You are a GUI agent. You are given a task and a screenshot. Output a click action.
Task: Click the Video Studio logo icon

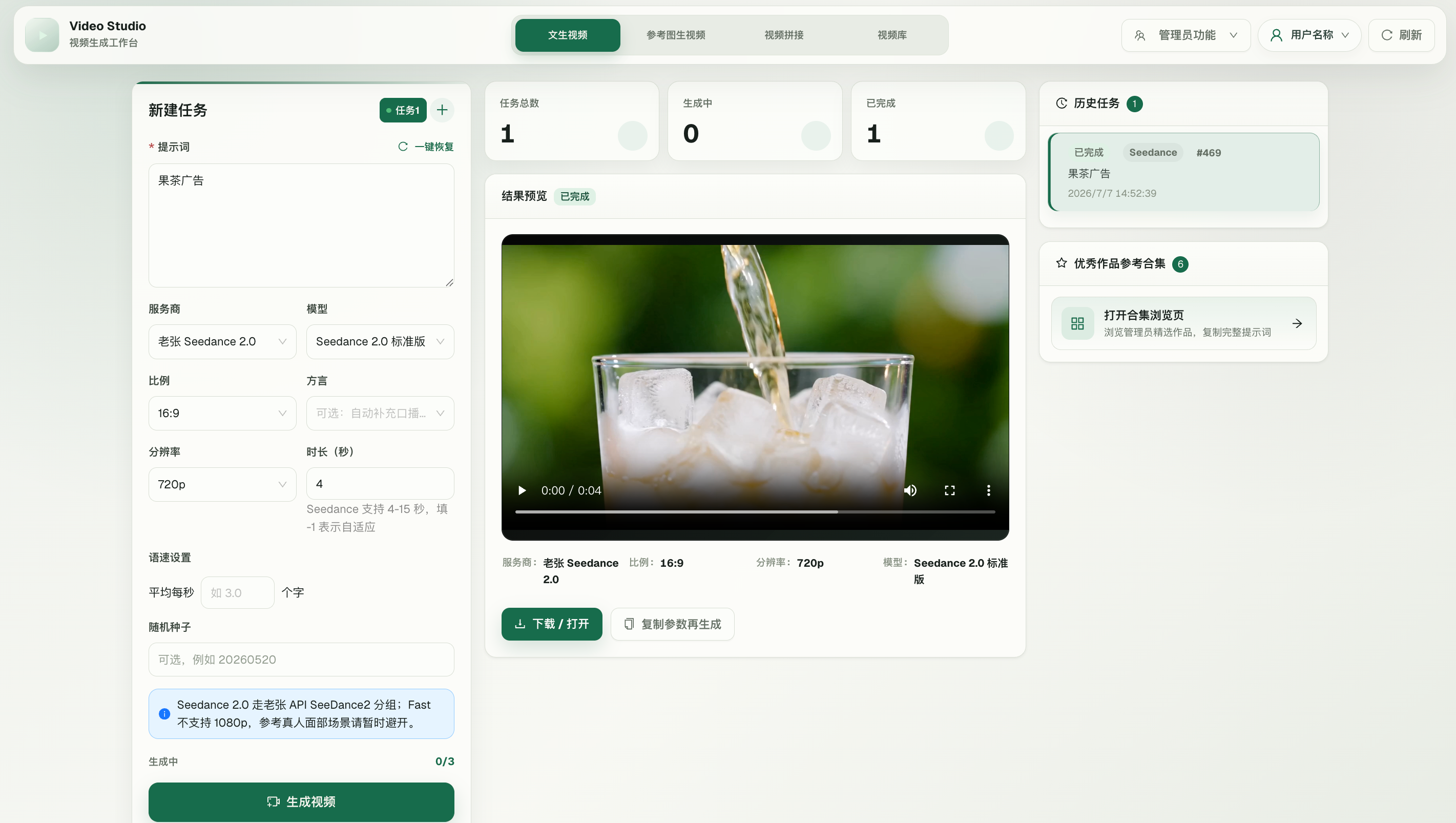pos(42,35)
